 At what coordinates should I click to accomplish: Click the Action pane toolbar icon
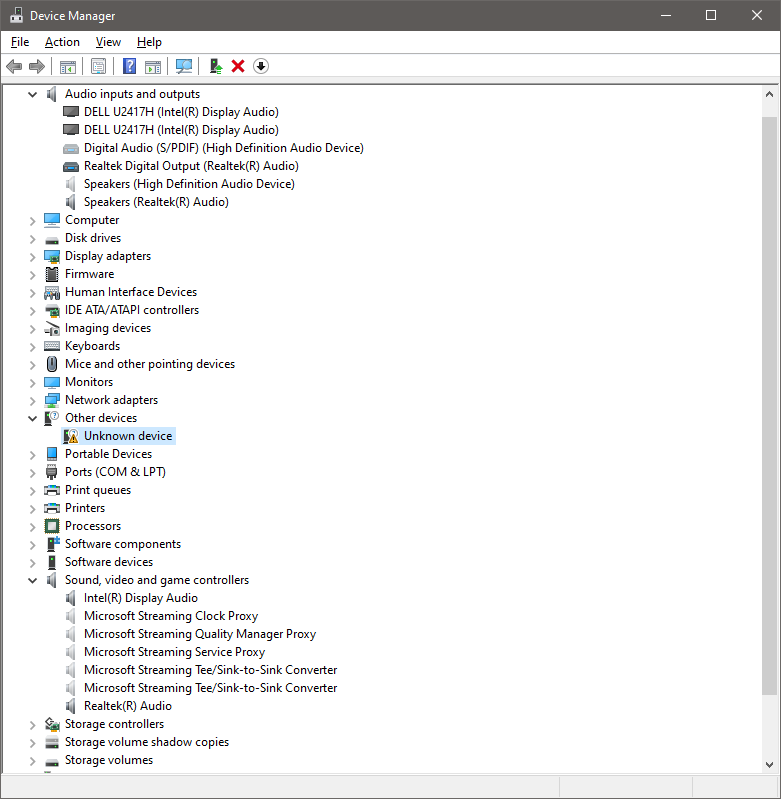pyautogui.click(x=153, y=66)
